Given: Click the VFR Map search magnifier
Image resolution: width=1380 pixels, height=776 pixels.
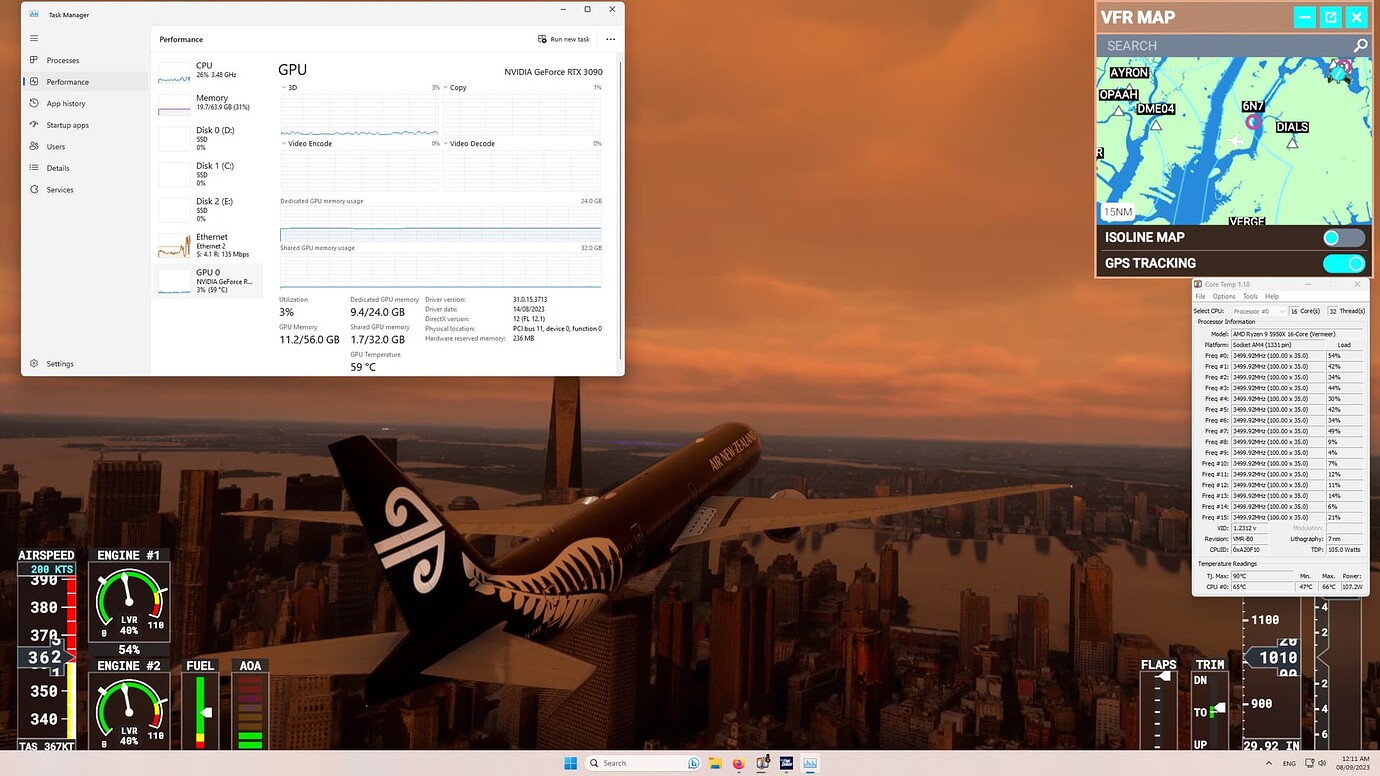Looking at the screenshot, I should click(x=1360, y=45).
